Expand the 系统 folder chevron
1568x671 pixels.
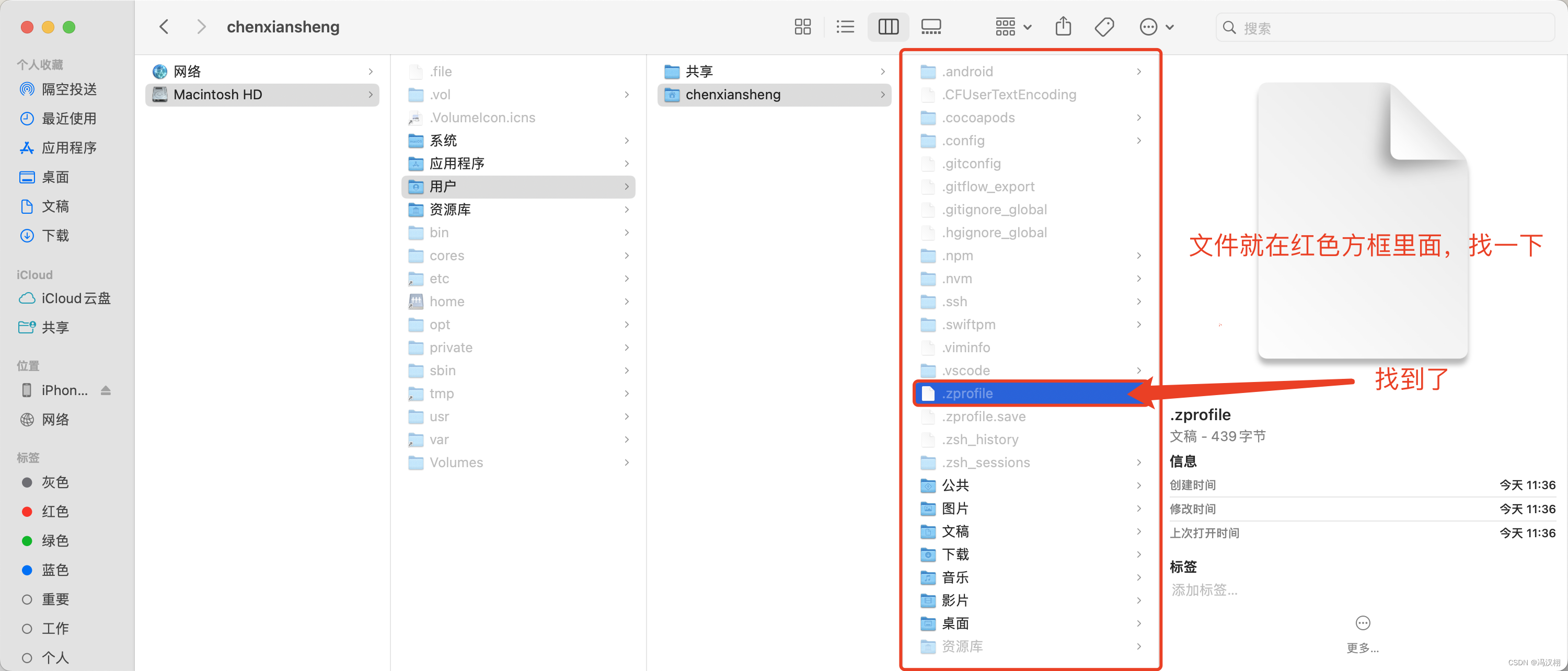[626, 141]
